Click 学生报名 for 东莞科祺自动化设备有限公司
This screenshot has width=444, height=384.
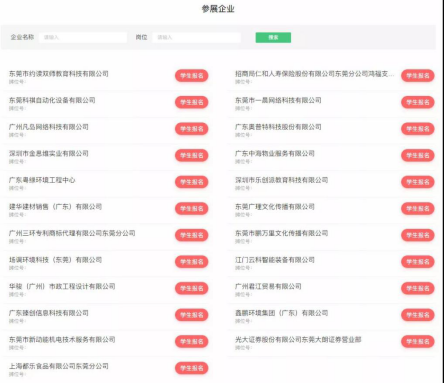point(192,102)
